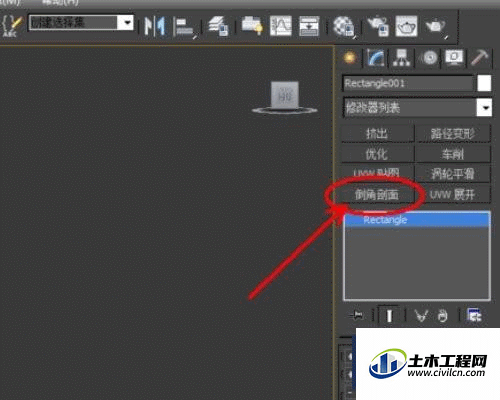500x400 pixels.
Task: Click the Mirror tool icon
Action: [x=155, y=26]
